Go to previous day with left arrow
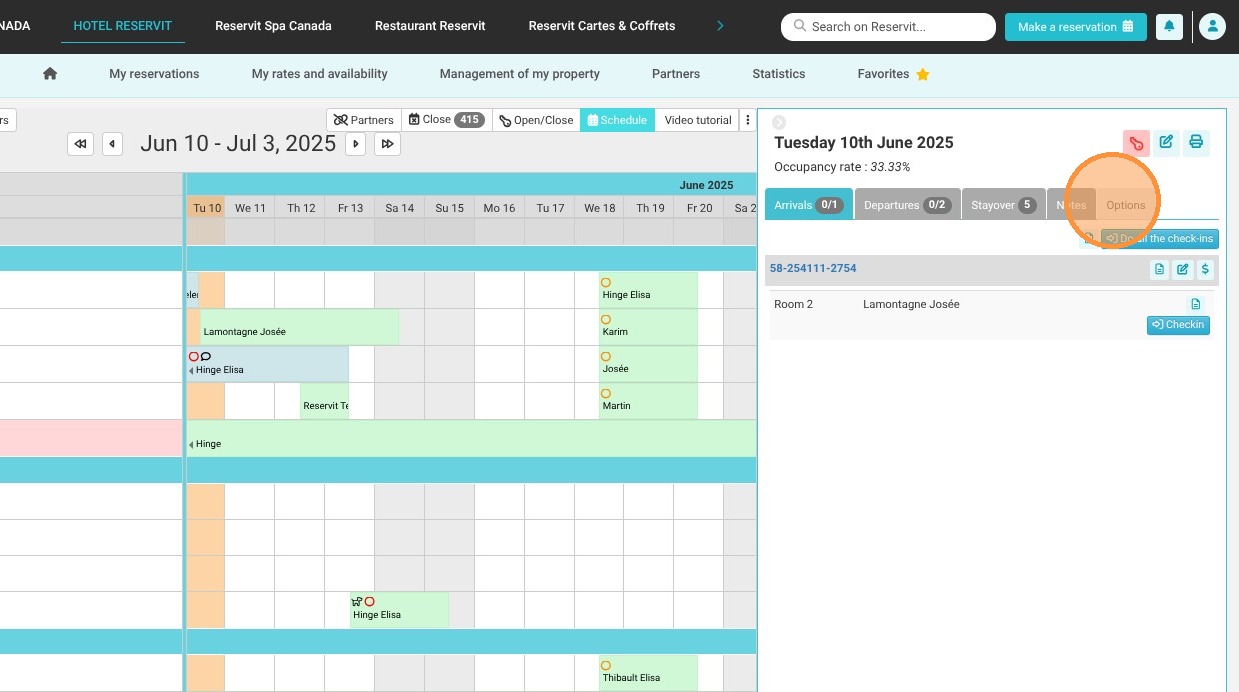1239x692 pixels. (113, 144)
